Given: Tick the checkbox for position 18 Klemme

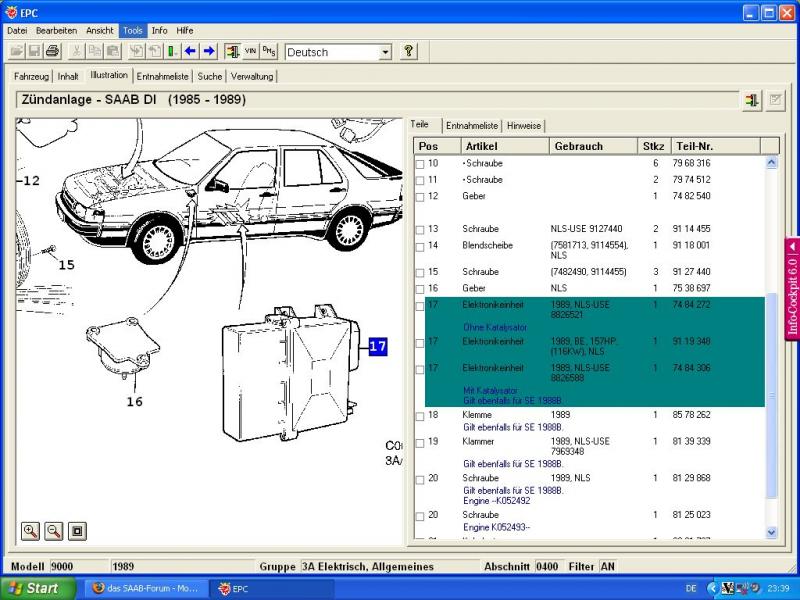Looking at the screenshot, I should click(420, 416).
